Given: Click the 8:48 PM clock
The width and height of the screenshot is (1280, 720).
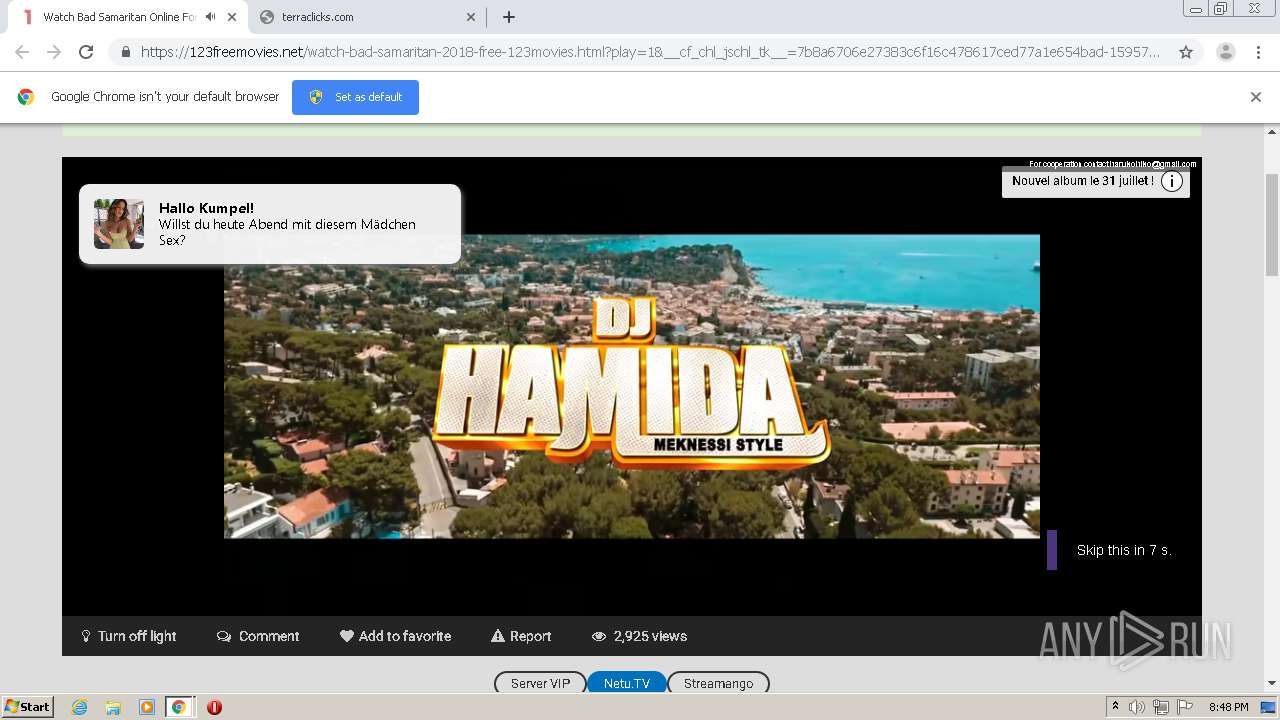Looking at the screenshot, I should coord(1228,707).
